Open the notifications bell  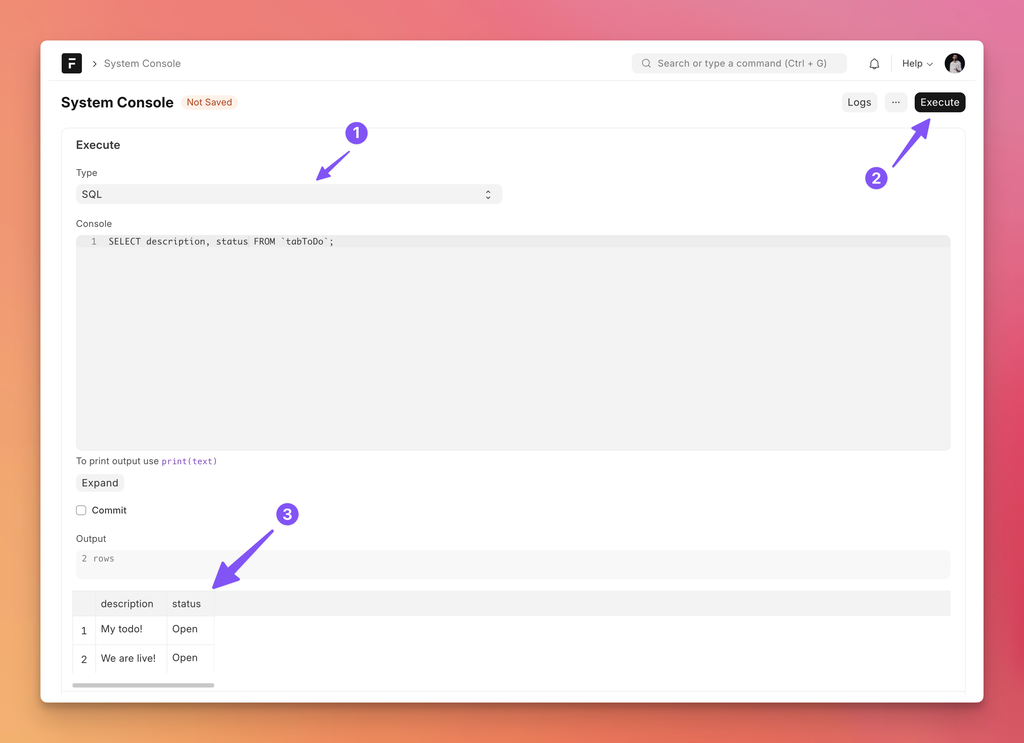click(874, 64)
